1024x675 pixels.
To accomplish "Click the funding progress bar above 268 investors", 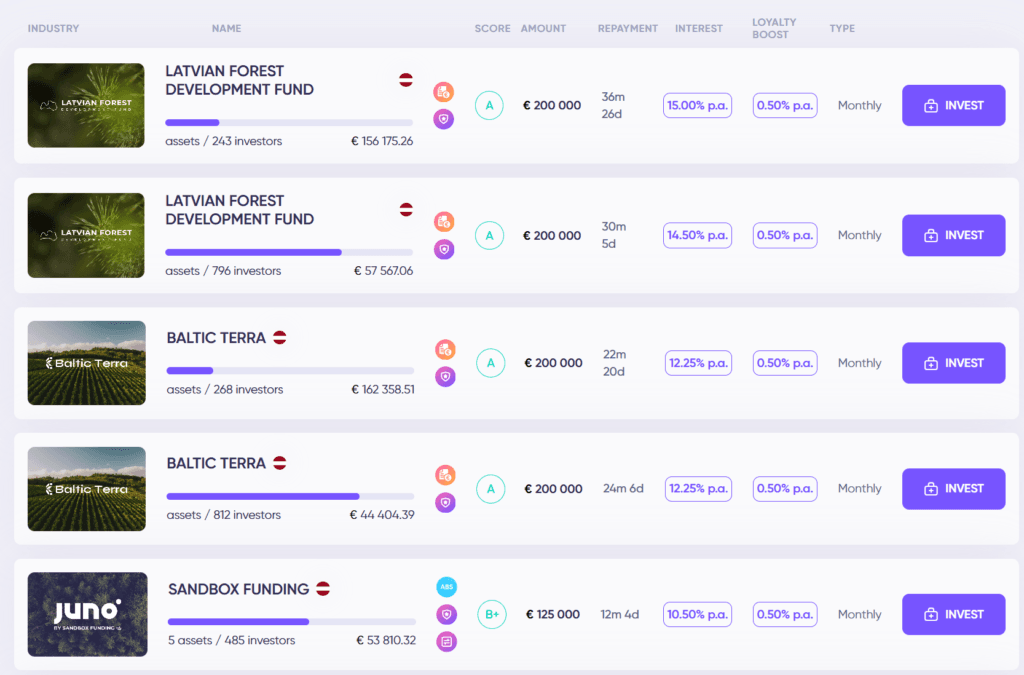I will pyautogui.click(x=290, y=371).
